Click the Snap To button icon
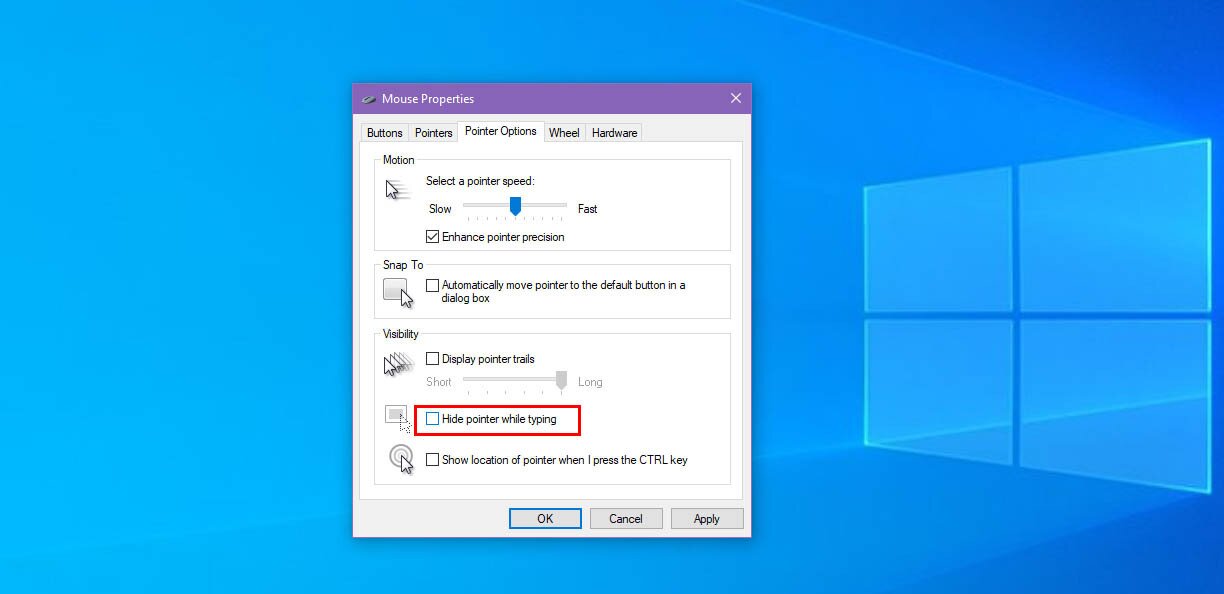The image size is (1224, 594). click(395, 290)
